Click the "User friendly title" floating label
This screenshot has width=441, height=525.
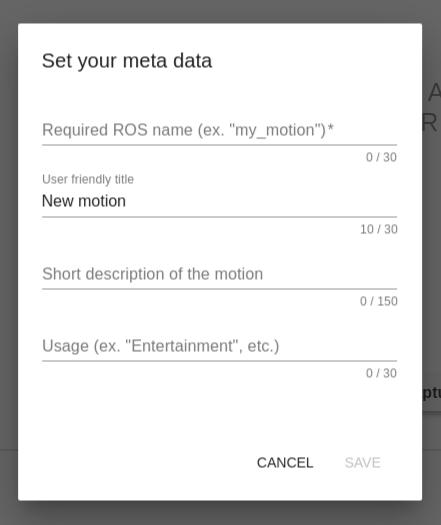pyautogui.click(x=88, y=179)
